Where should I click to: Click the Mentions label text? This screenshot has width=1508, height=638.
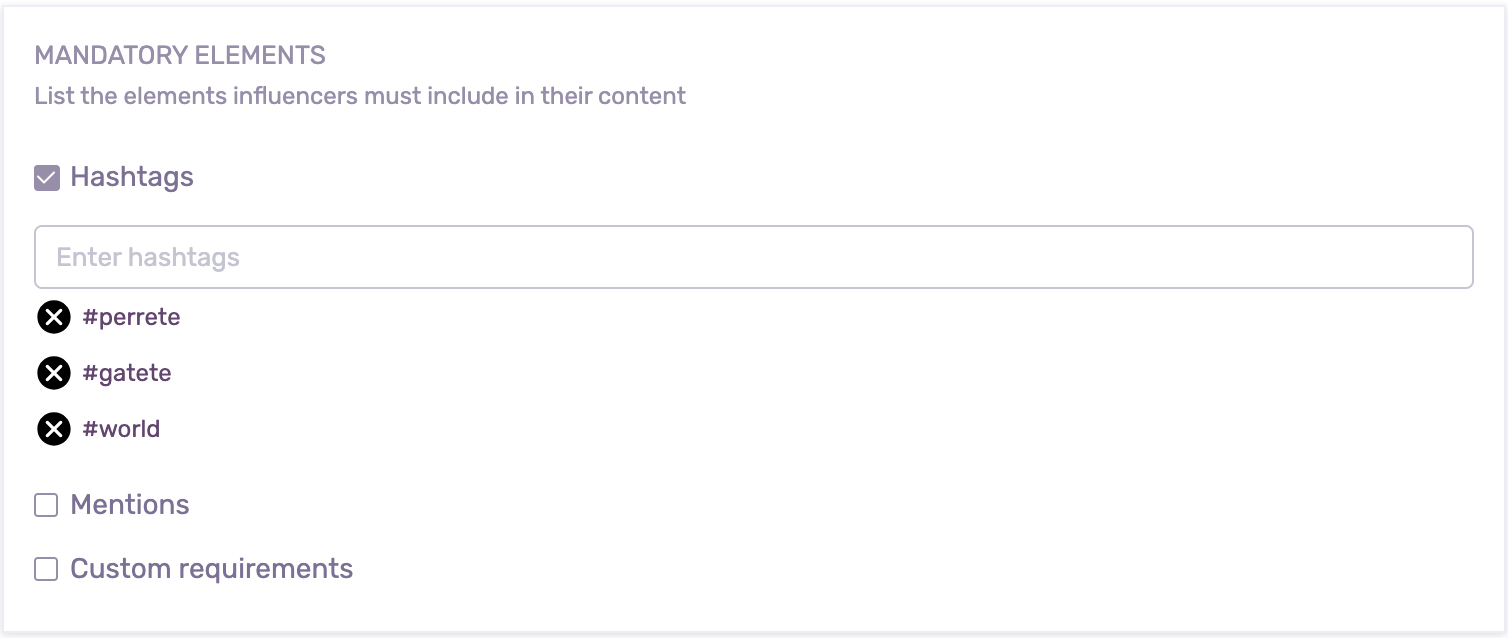coord(130,506)
